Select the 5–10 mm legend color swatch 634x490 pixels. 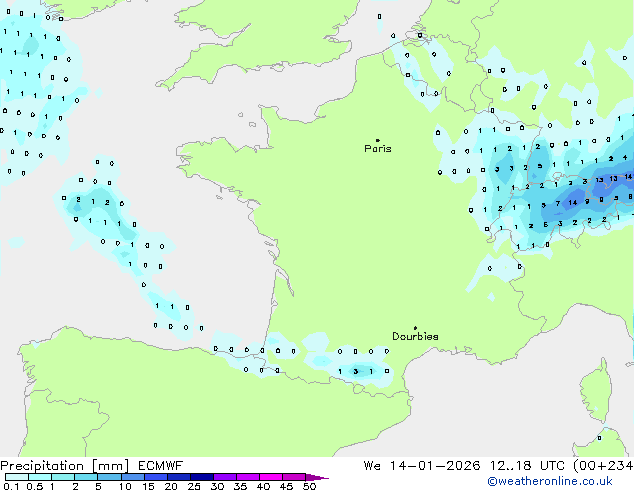pyautogui.click(x=109, y=477)
